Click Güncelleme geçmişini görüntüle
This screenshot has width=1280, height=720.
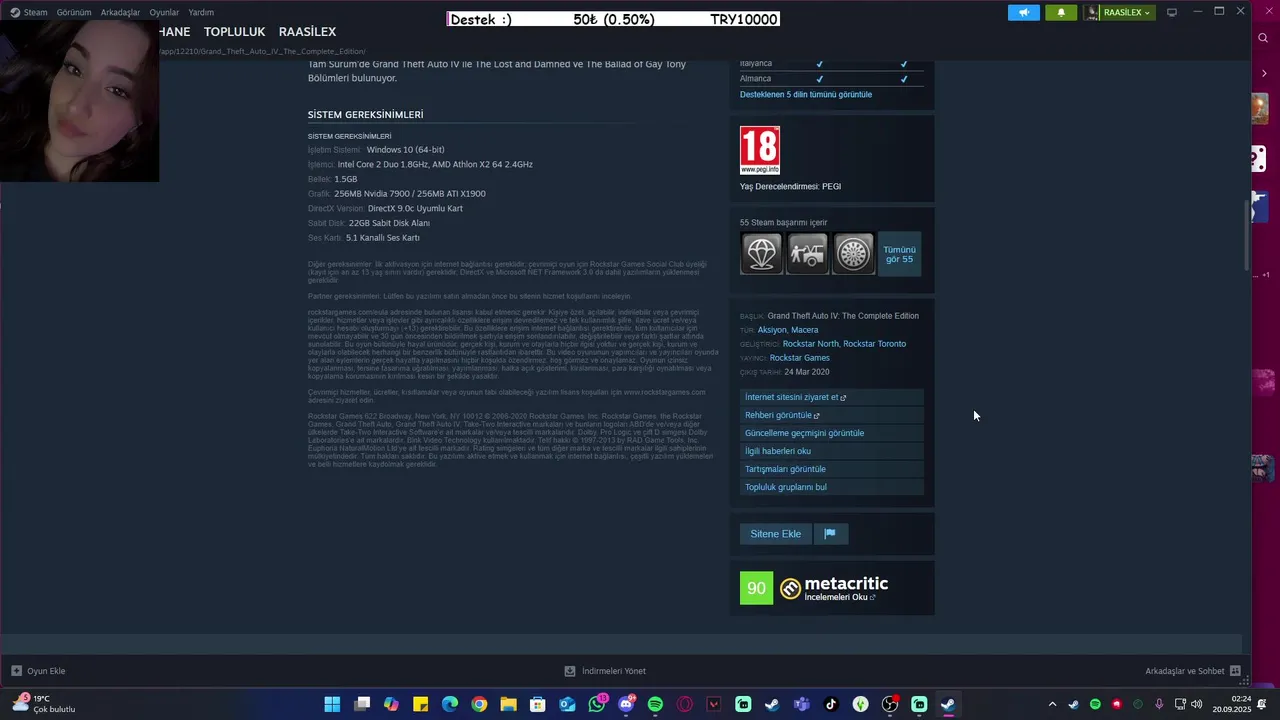[831, 433]
